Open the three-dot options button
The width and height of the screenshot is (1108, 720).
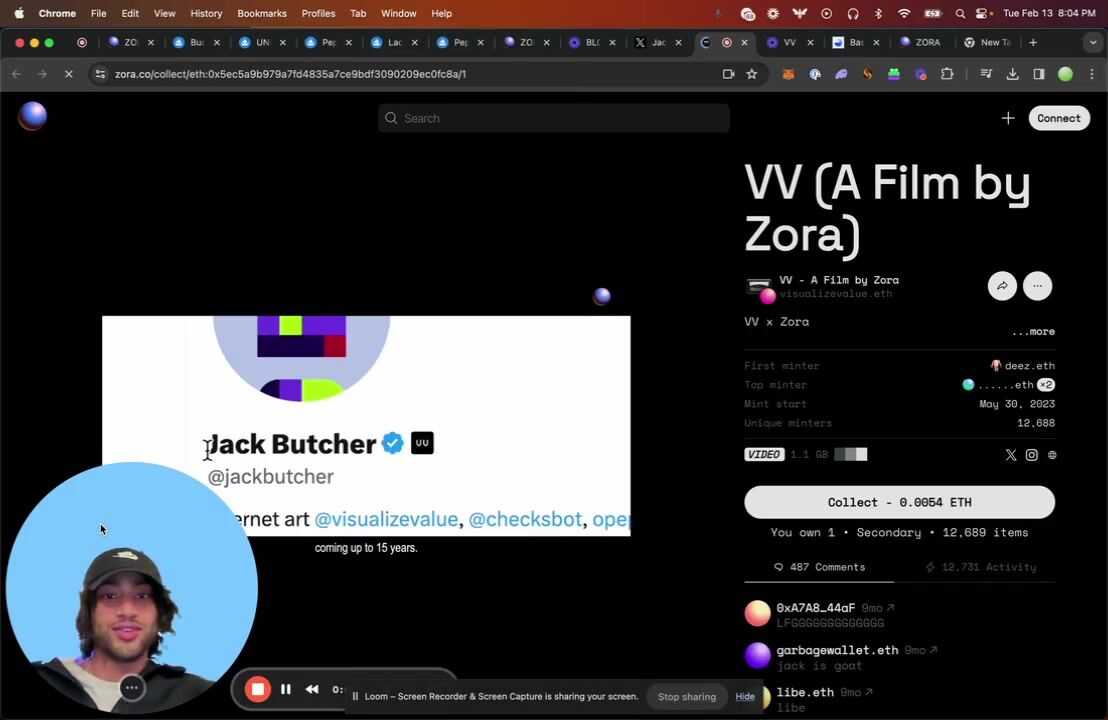coord(1037,285)
